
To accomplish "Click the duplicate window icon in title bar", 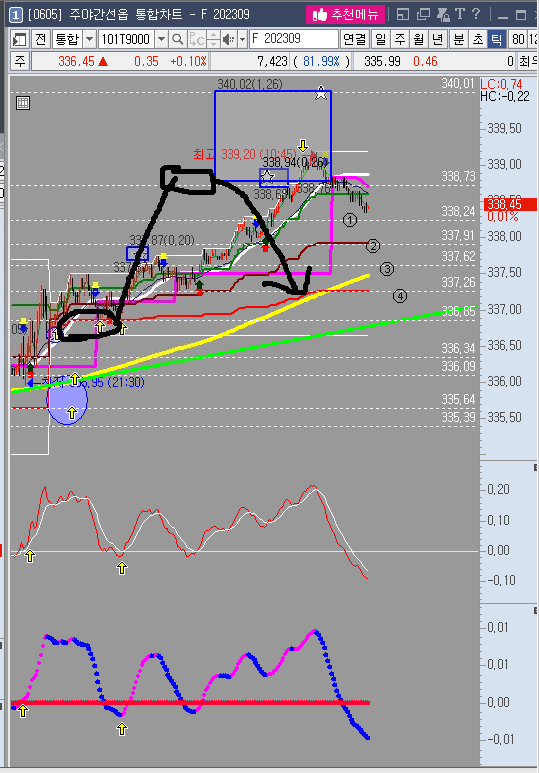I will point(423,14).
